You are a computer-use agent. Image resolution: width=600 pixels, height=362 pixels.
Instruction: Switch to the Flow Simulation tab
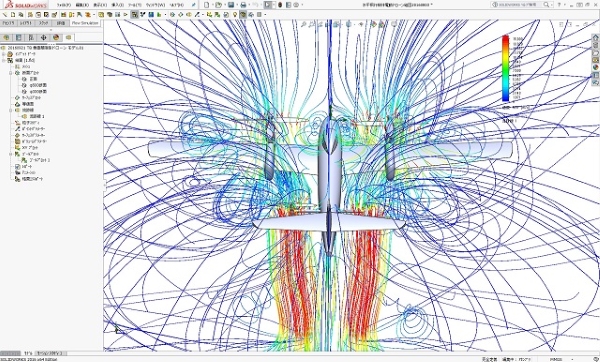85,23
